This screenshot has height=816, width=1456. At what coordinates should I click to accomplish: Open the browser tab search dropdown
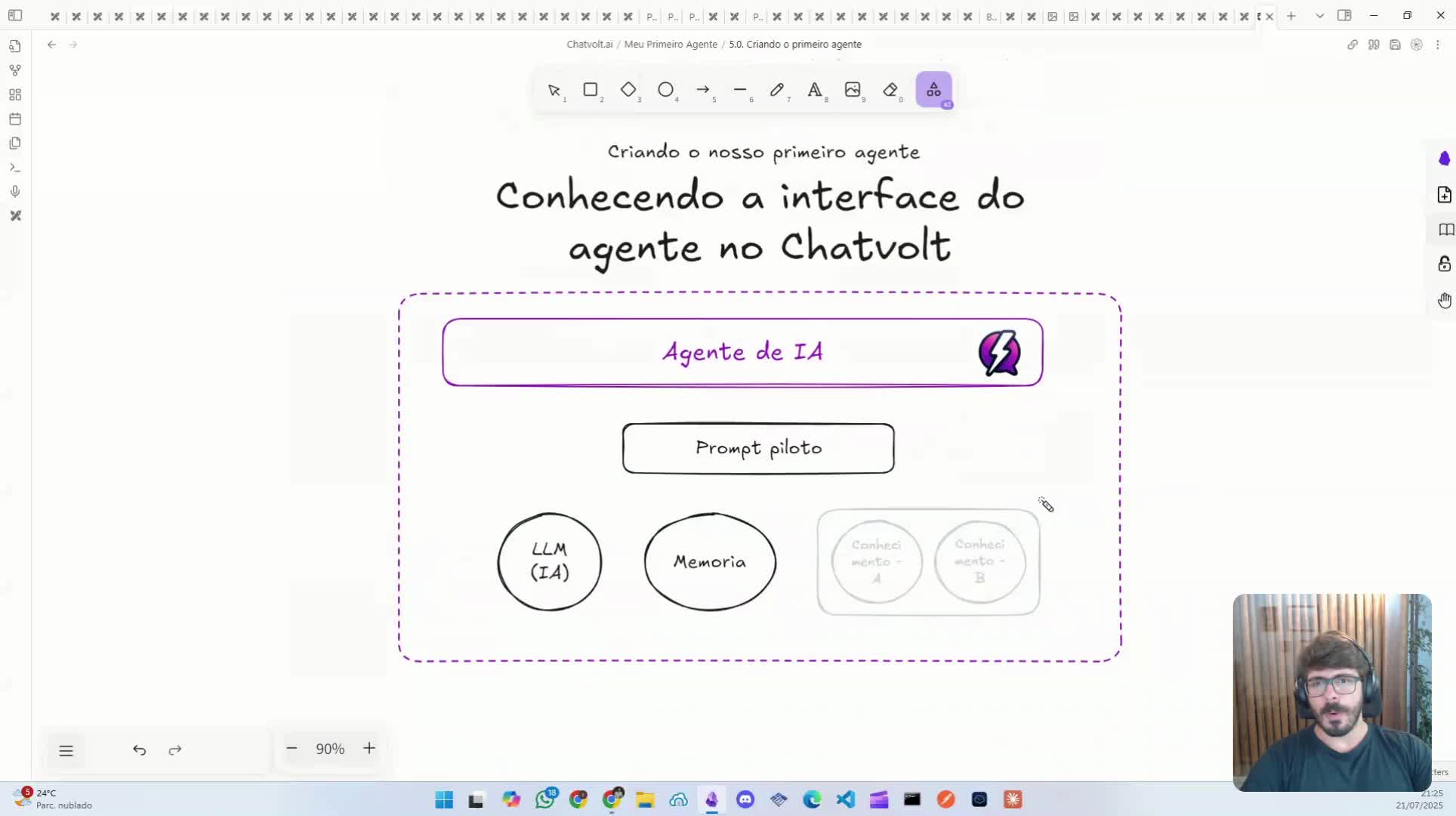pyautogui.click(x=1319, y=15)
